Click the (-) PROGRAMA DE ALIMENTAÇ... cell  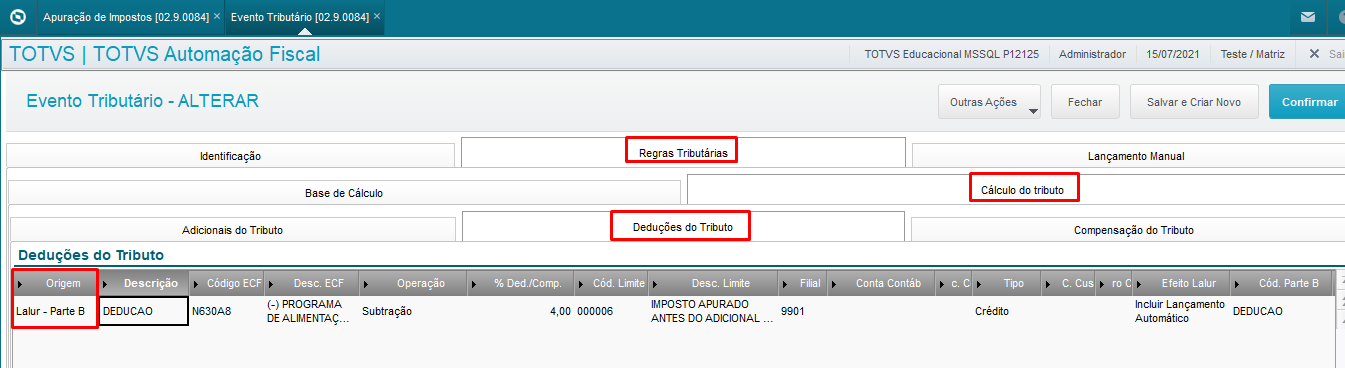click(311, 311)
